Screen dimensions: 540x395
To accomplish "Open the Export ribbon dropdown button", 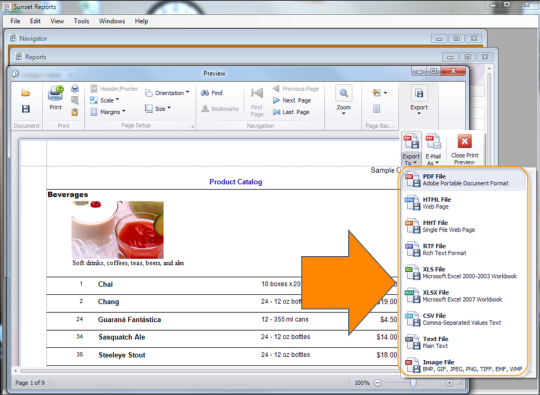I will tap(419, 100).
